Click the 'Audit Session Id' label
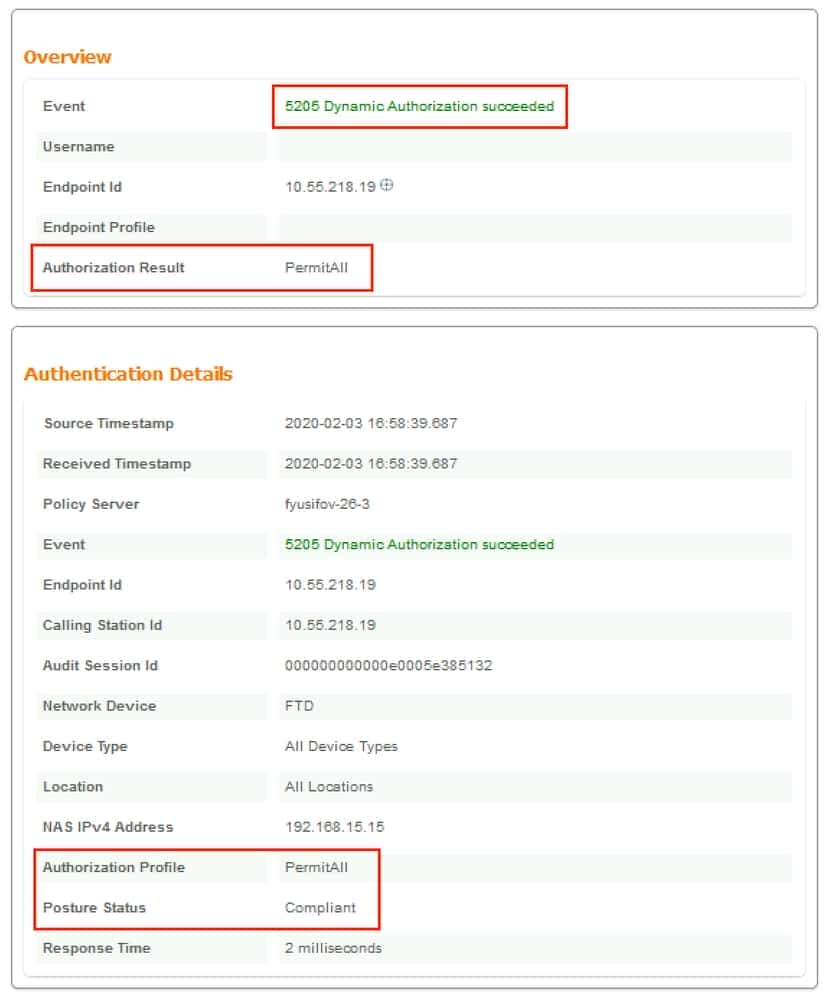 (100, 666)
